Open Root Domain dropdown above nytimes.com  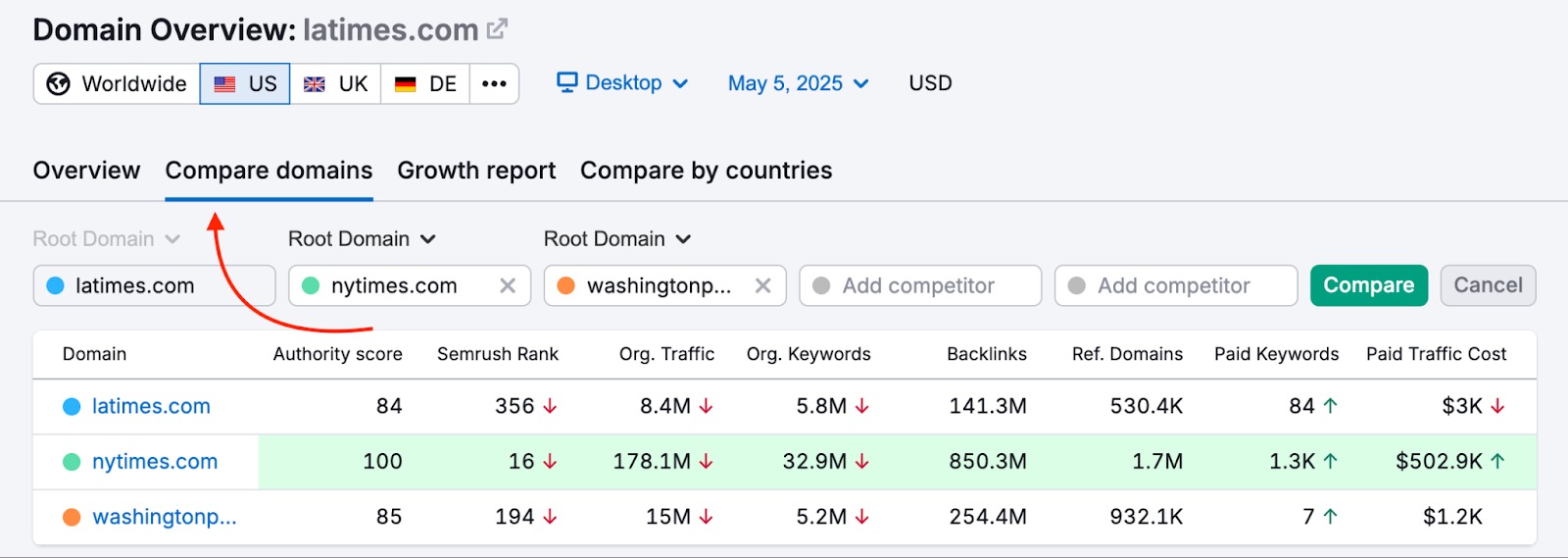[x=361, y=239]
